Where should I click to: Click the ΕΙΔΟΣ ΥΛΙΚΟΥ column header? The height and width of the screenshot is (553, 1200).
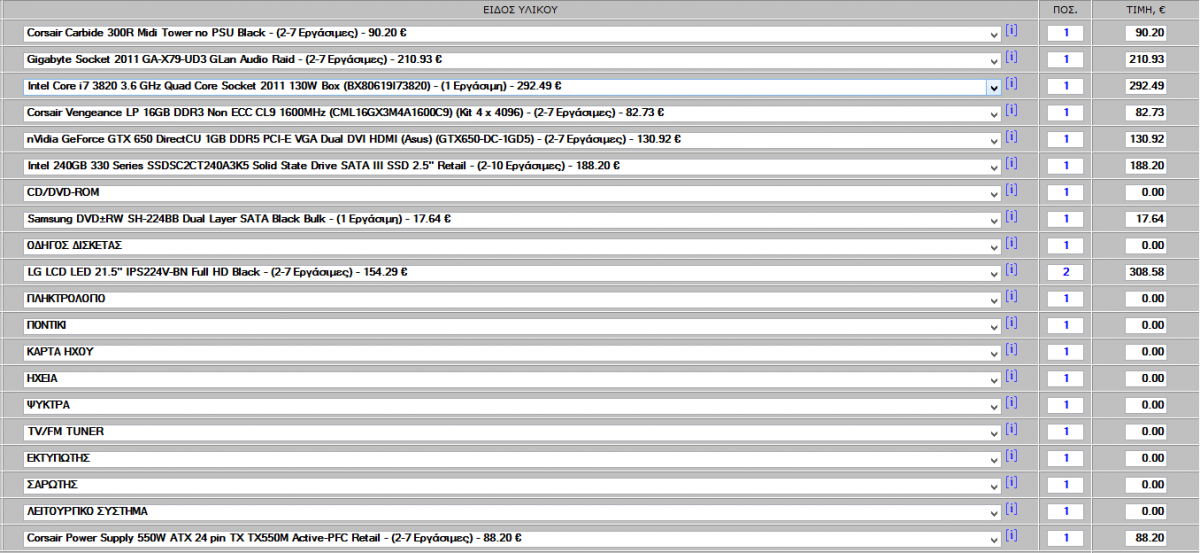tap(519, 9)
